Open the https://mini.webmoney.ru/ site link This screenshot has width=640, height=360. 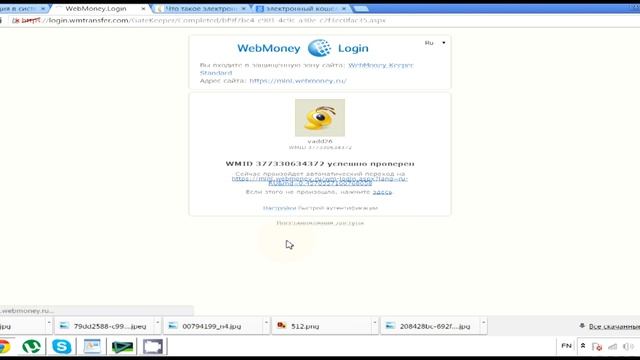click(x=298, y=81)
